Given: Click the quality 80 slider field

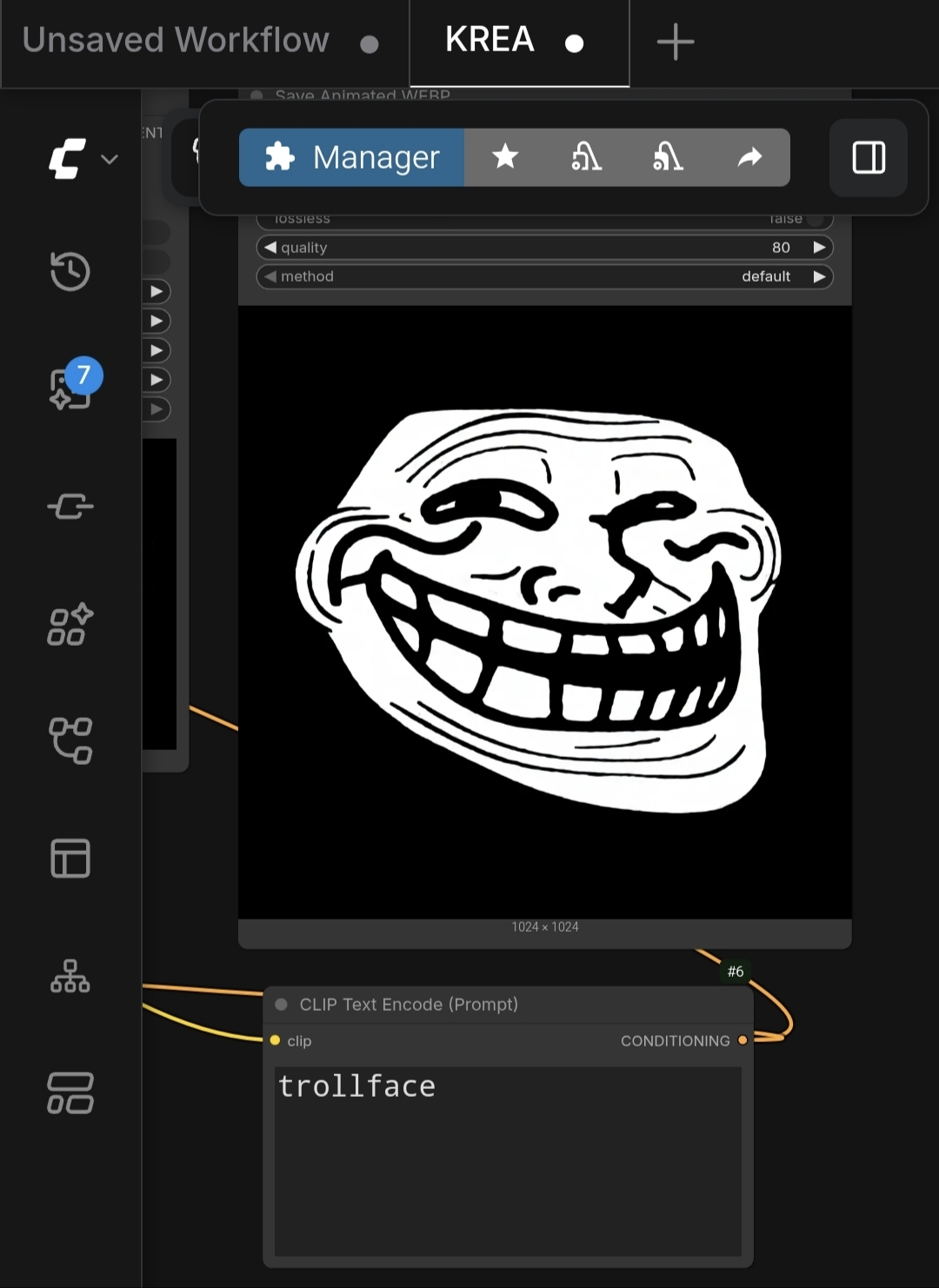Looking at the screenshot, I should pyautogui.click(x=545, y=248).
